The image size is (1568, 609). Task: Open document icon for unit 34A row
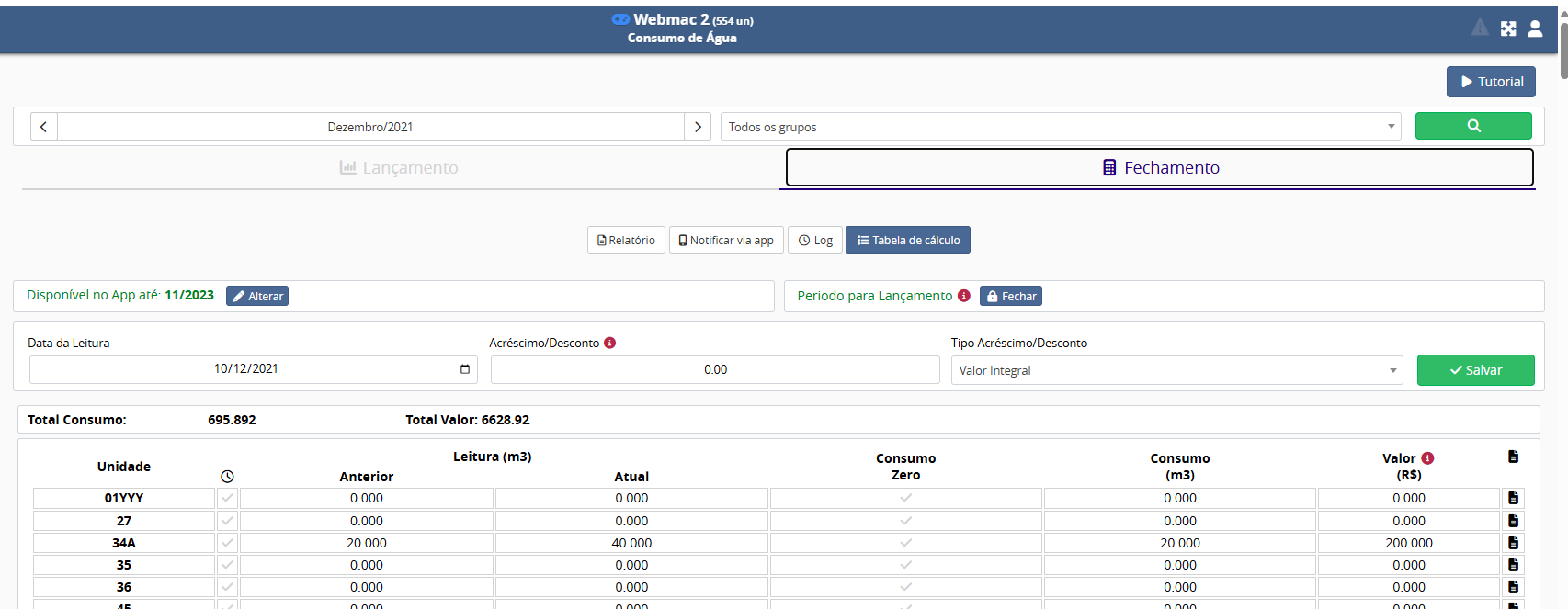[x=1513, y=543]
